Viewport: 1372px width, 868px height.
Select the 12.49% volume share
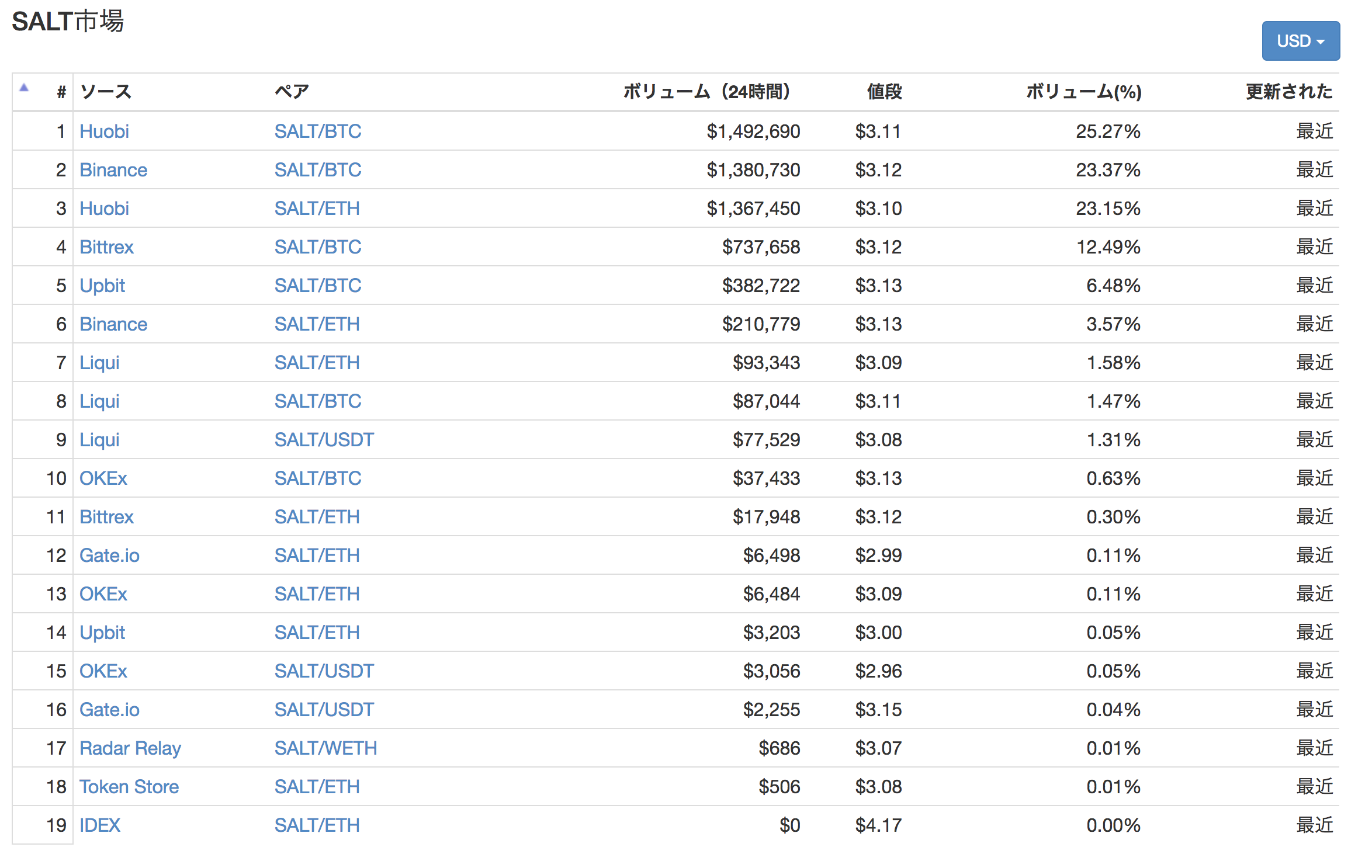click(1108, 247)
